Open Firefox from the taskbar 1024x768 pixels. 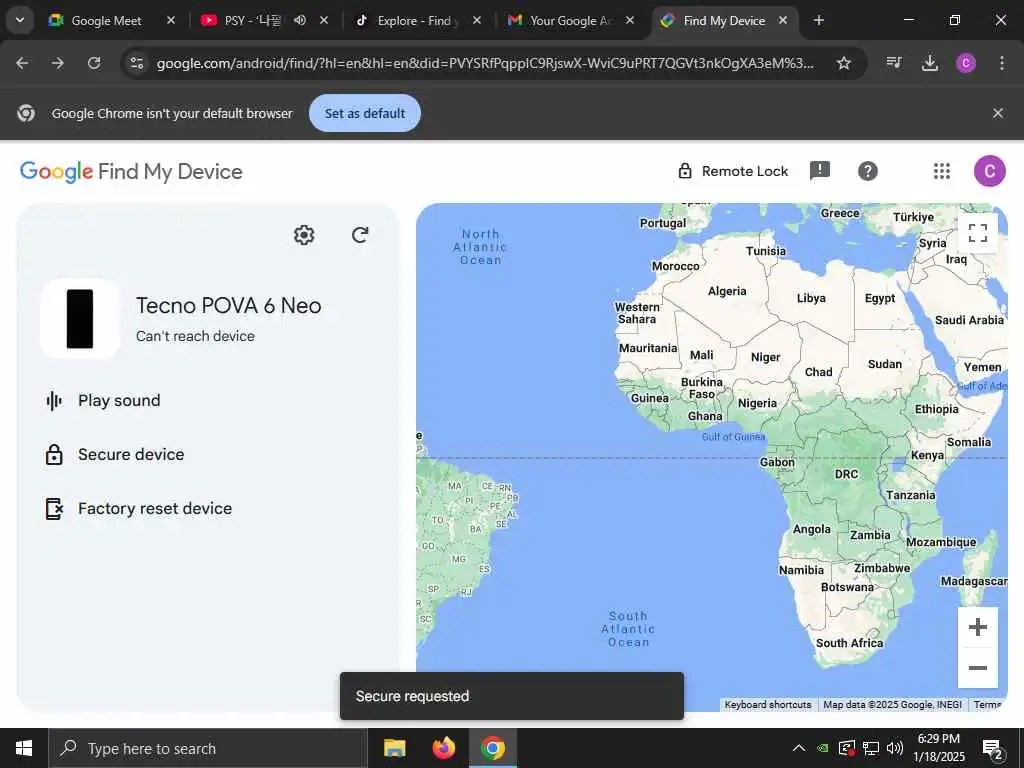click(444, 748)
